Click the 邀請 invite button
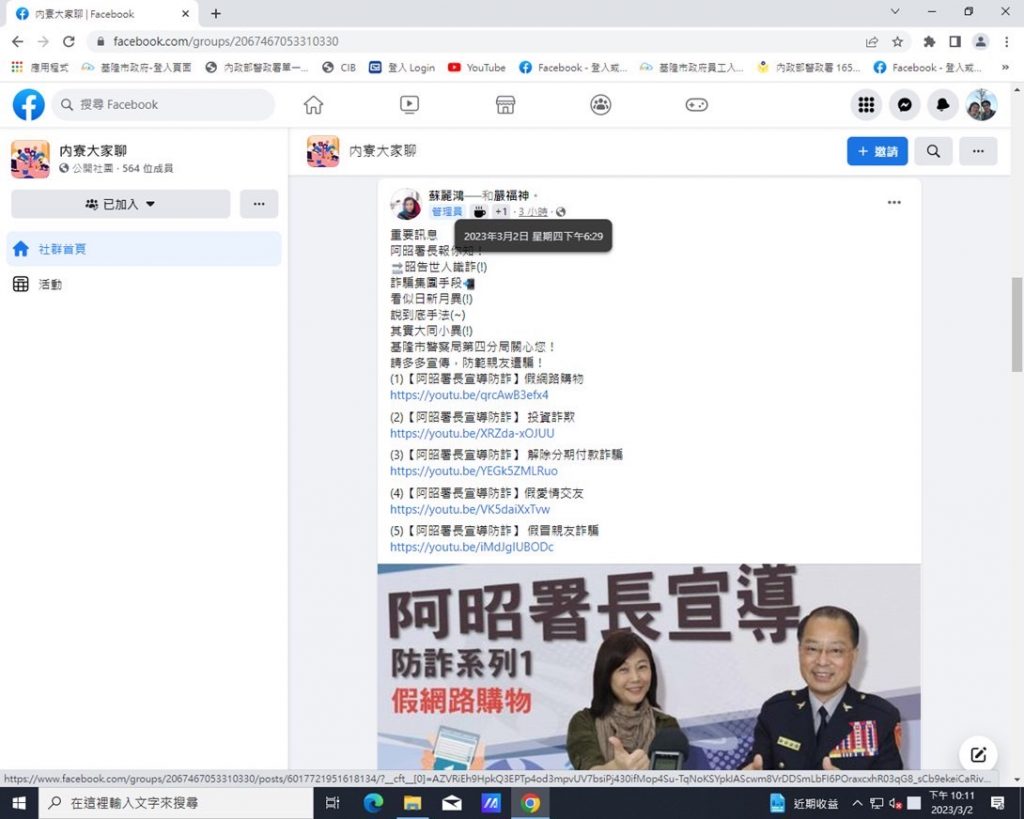The width and height of the screenshot is (1024, 819). [877, 151]
